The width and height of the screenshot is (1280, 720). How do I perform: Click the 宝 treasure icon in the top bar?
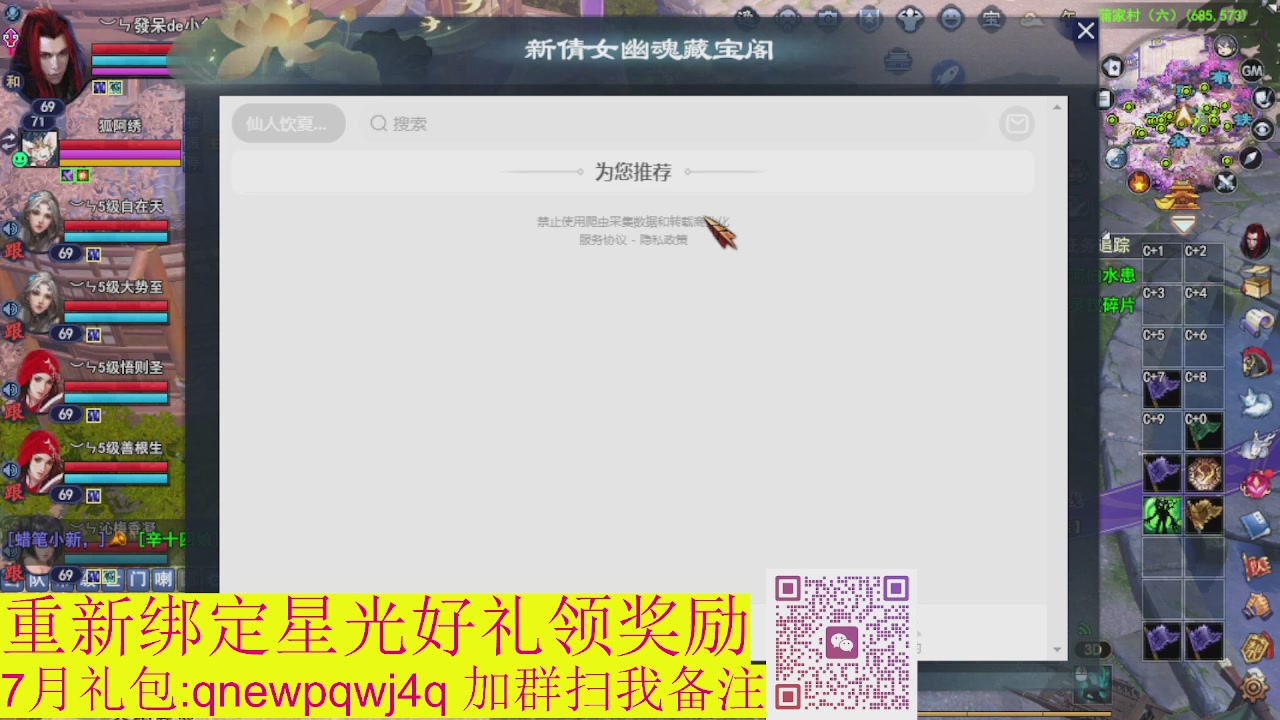point(991,18)
